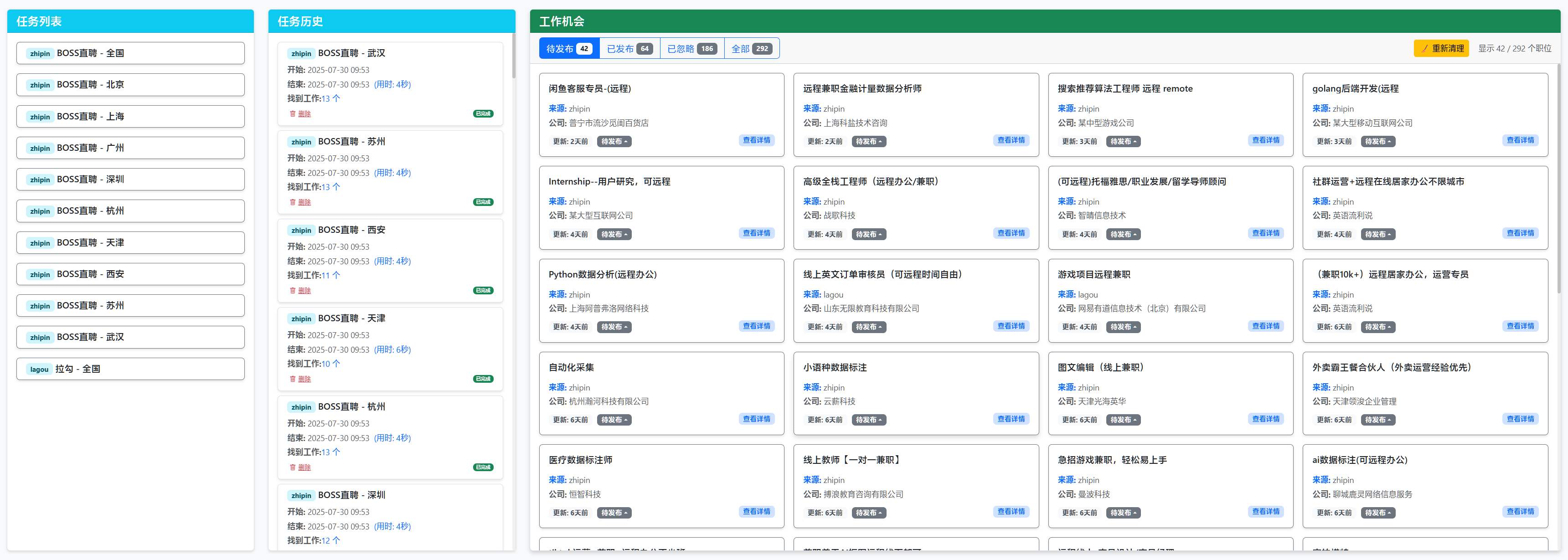The height and width of the screenshot is (560, 1568).
Task: Click 已完成 badge on 武汉 history entry
Action: 483,114
